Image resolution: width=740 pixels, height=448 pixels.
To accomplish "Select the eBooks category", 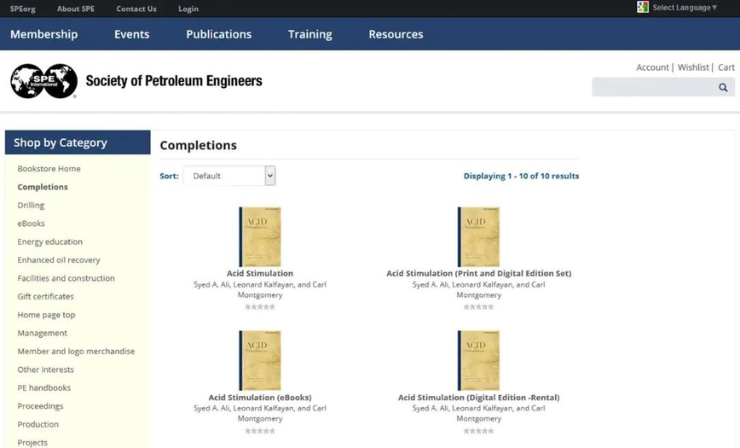I will [31, 223].
